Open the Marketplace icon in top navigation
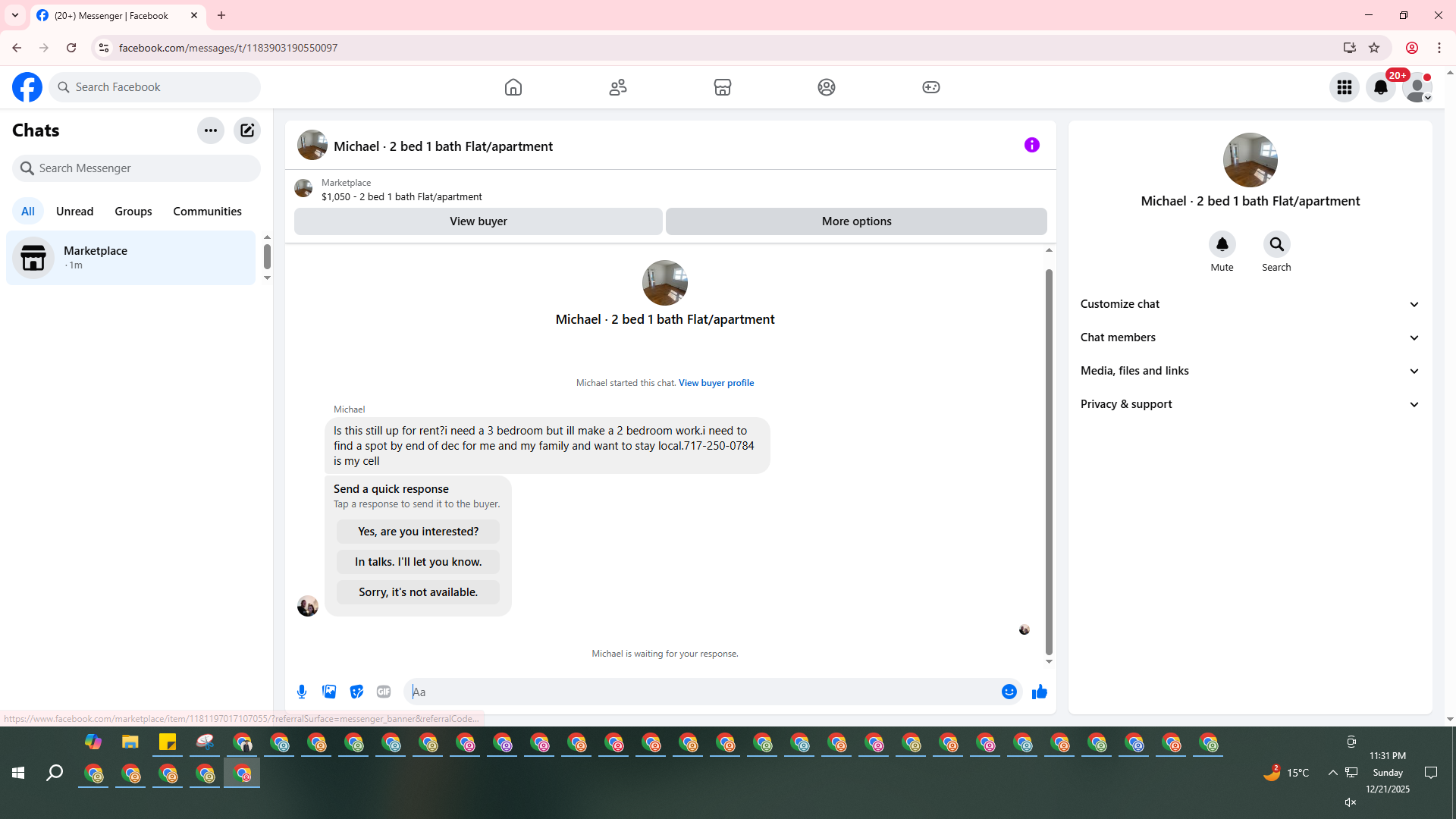The height and width of the screenshot is (819, 1456). tap(723, 87)
